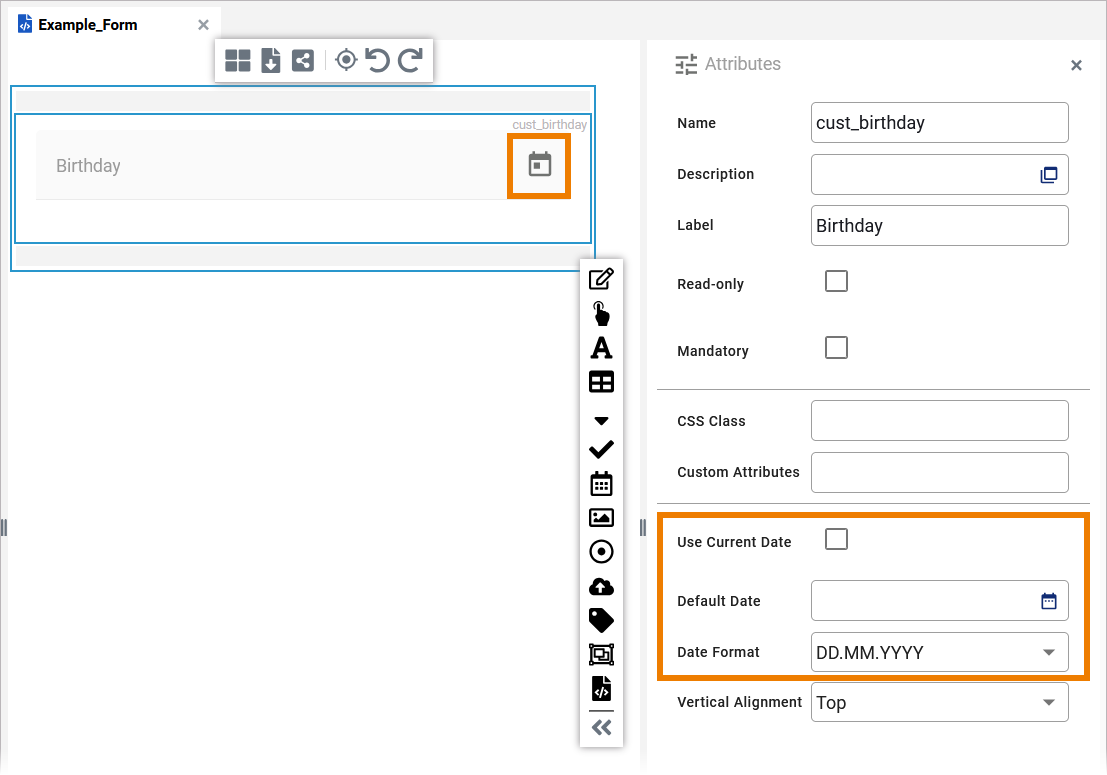1107x775 pixels.
Task: Click the Attributes sliders panel icon
Action: point(686,65)
